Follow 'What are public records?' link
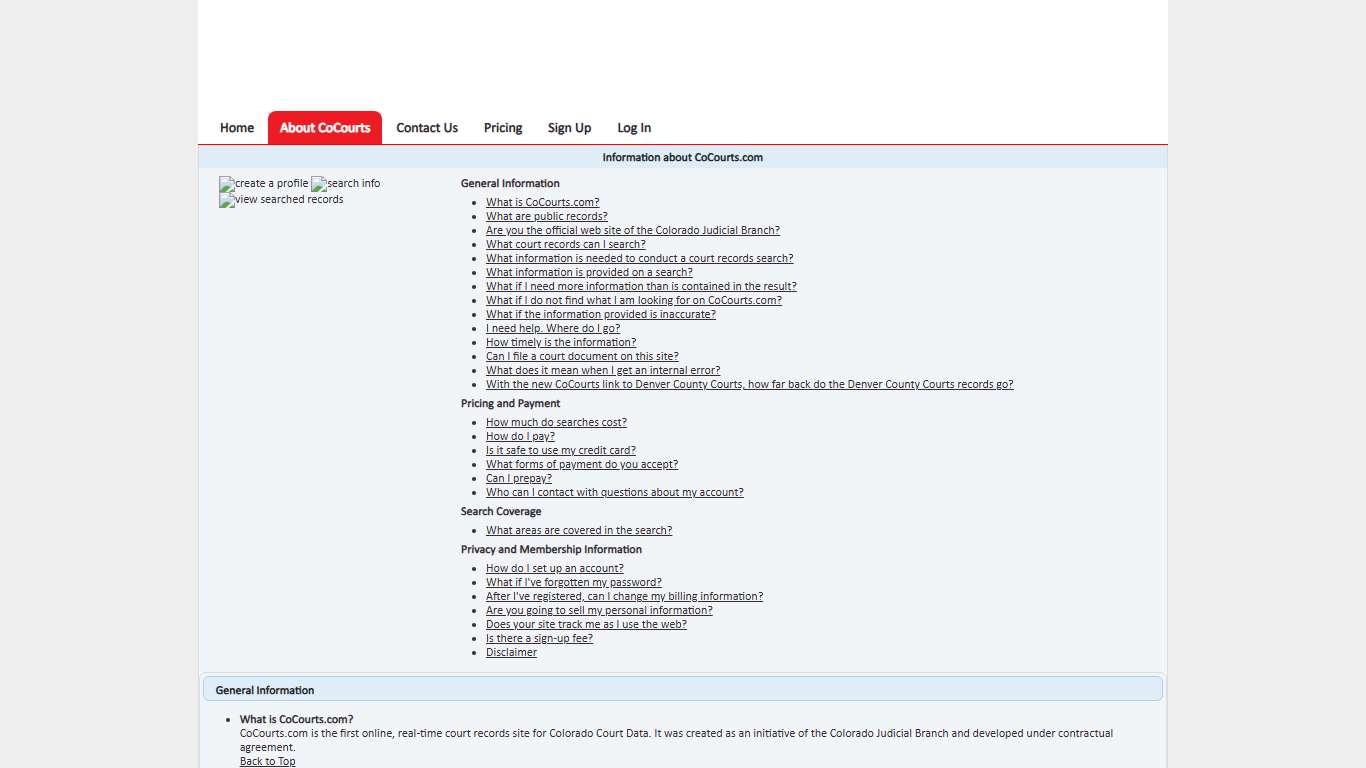This screenshot has width=1366, height=768. pos(546,217)
